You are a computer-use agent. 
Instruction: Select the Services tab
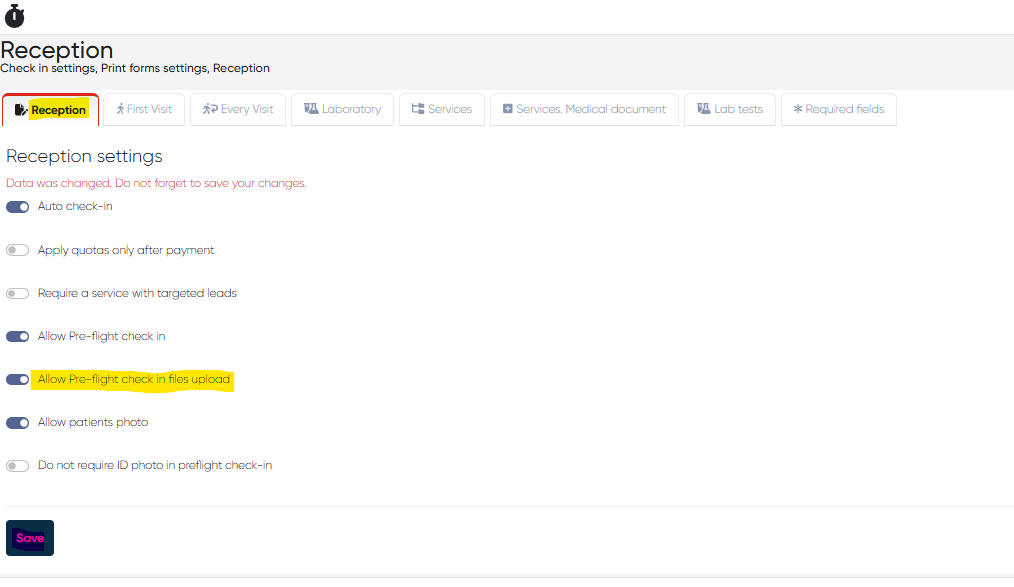(441, 110)
